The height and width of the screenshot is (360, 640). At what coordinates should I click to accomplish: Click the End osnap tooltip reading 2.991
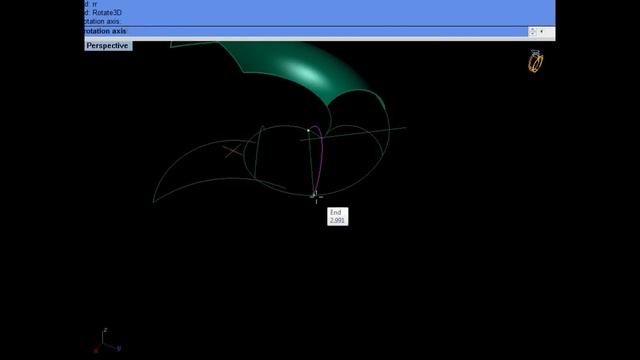338,216
